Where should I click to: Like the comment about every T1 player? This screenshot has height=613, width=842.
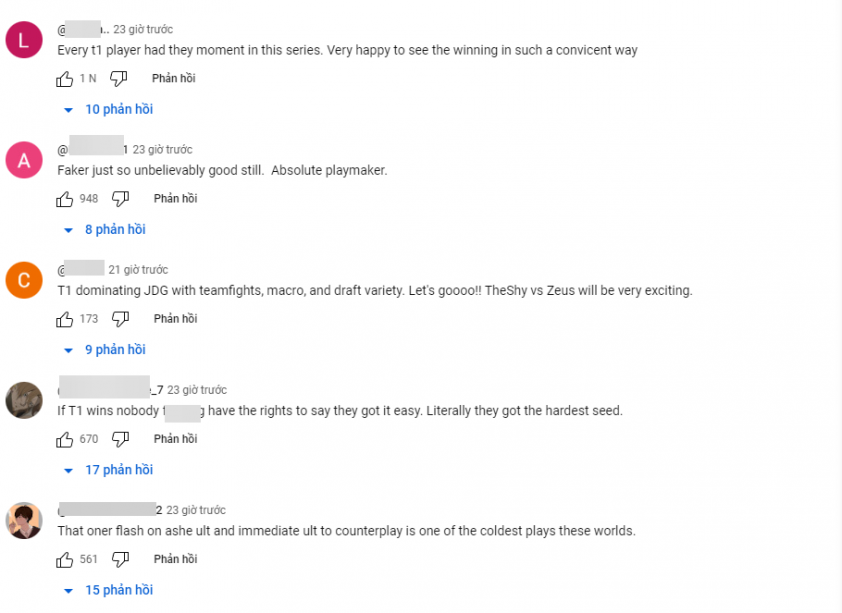64,79
